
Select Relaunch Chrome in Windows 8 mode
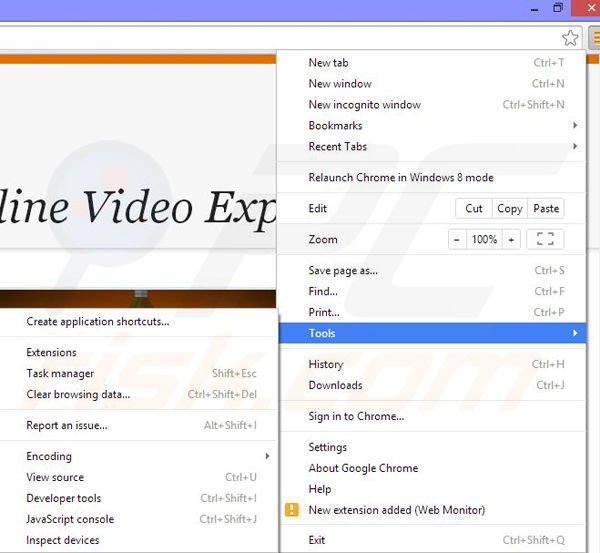point(432,178)
